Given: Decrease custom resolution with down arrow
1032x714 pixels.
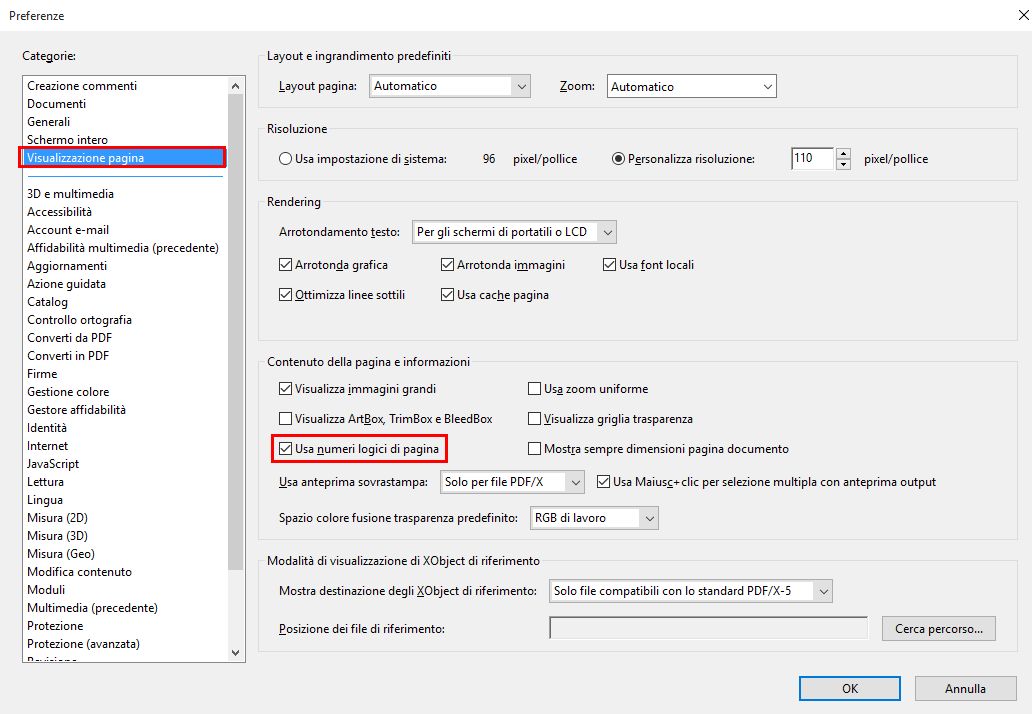Looking at the screenshot, I should coord(843,165).
